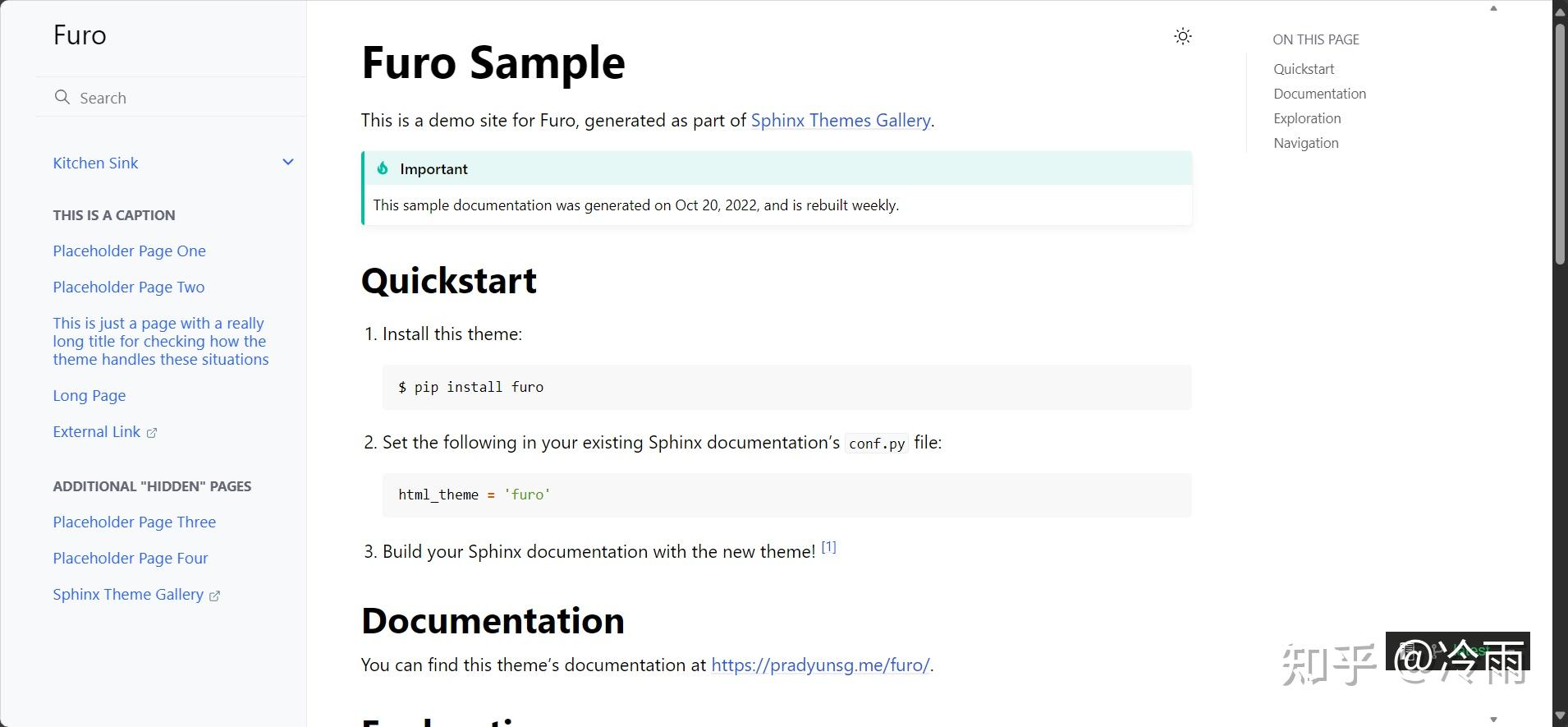Open the really long title page

coord(160,341)
